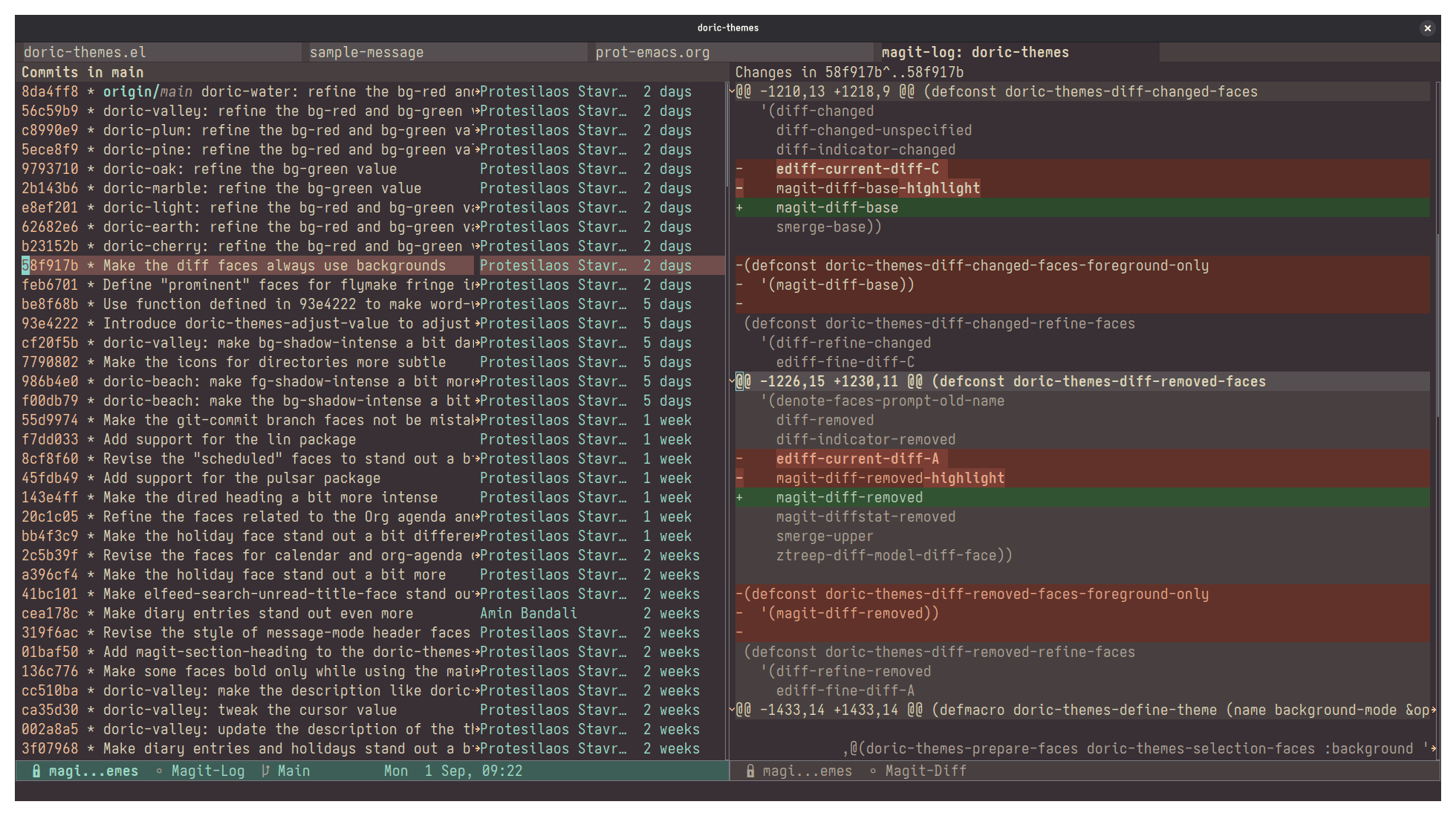The height and width of the screenshot is (816, 1456).
Task: Click Magit-Log major mode indicator
Action: [208, 771]
